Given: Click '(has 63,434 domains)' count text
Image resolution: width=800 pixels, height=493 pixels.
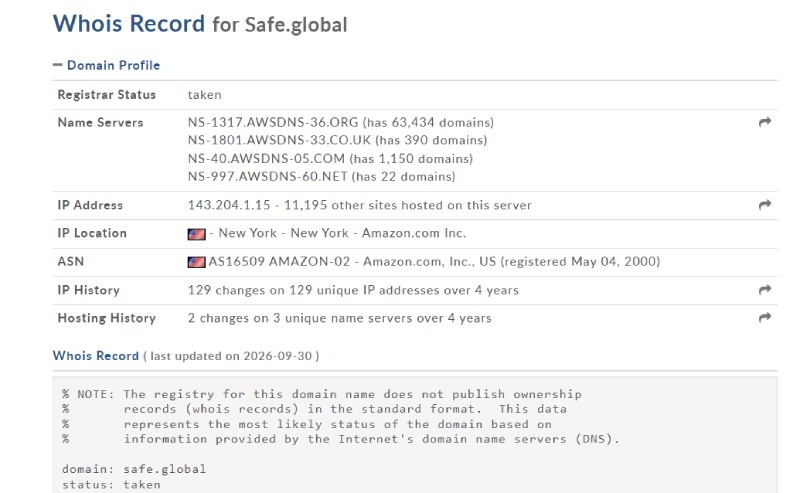Looking at the screenshot, I should click(429, 122).
